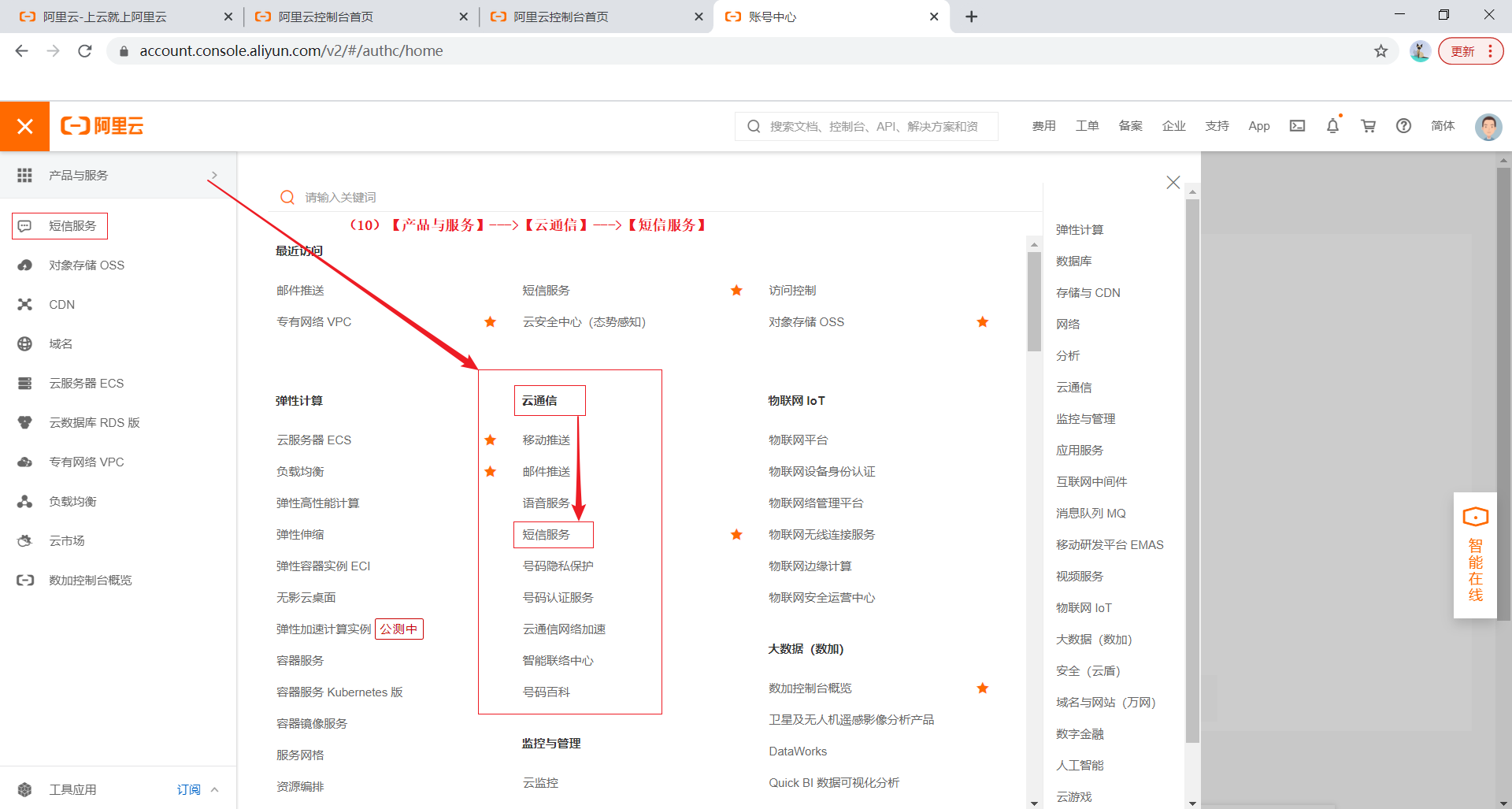Click the 对象存储 OSS sidebar icon
The height and width of the screenshot is (809, 1512).
pyautogui.click(x=24, y=265)
